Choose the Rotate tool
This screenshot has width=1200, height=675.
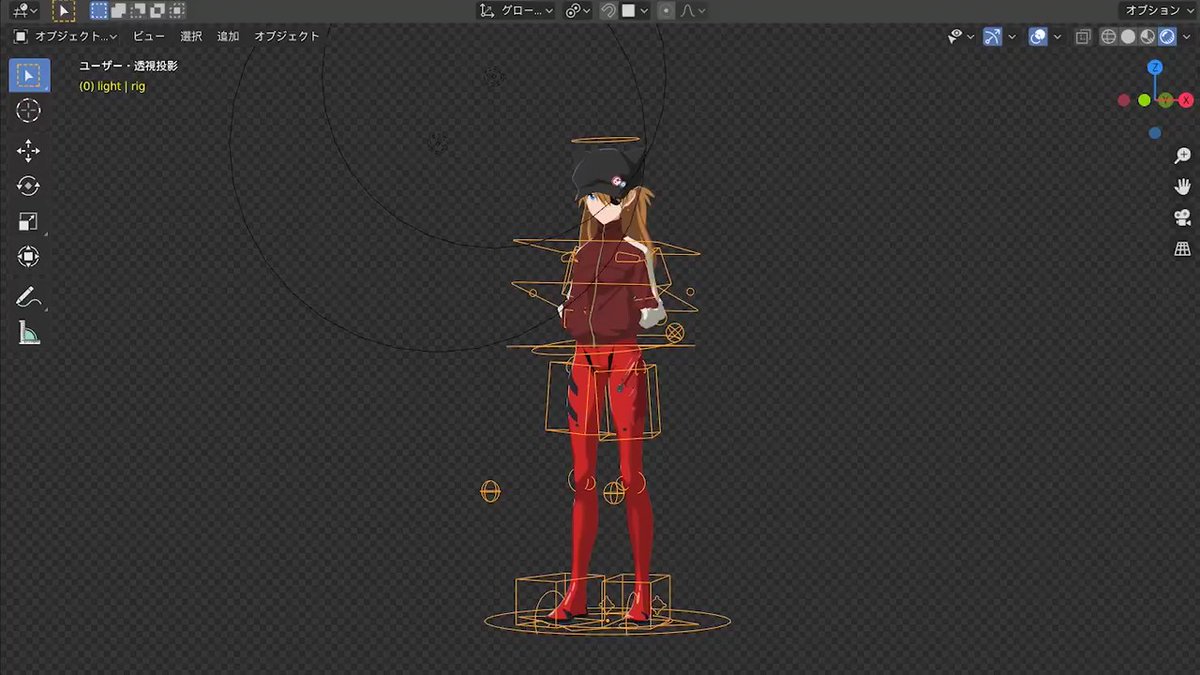coord(29,186)
